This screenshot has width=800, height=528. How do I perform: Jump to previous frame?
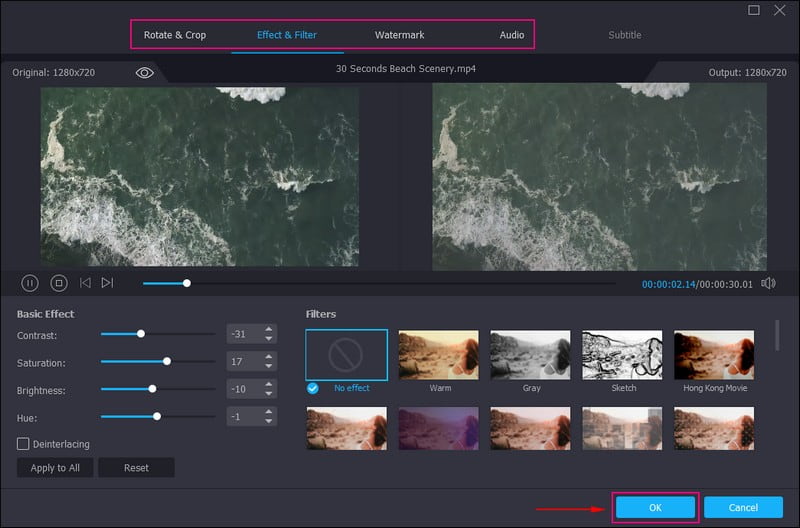click(x=85, y=283)
